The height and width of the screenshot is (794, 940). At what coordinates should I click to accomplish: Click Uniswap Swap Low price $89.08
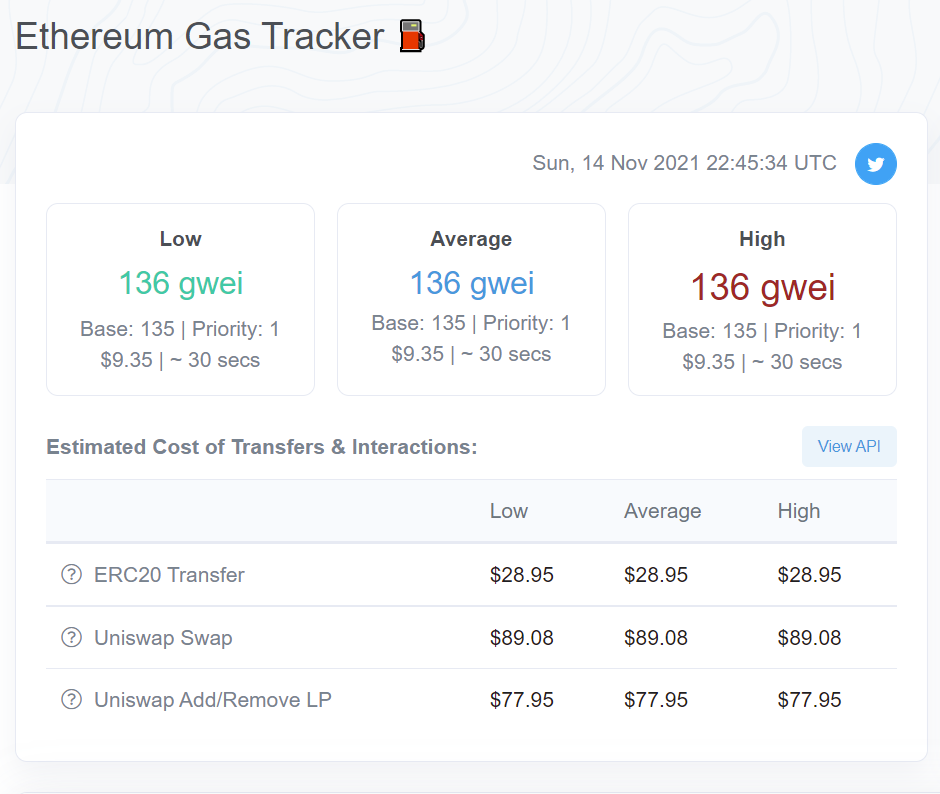click(522, 637)
